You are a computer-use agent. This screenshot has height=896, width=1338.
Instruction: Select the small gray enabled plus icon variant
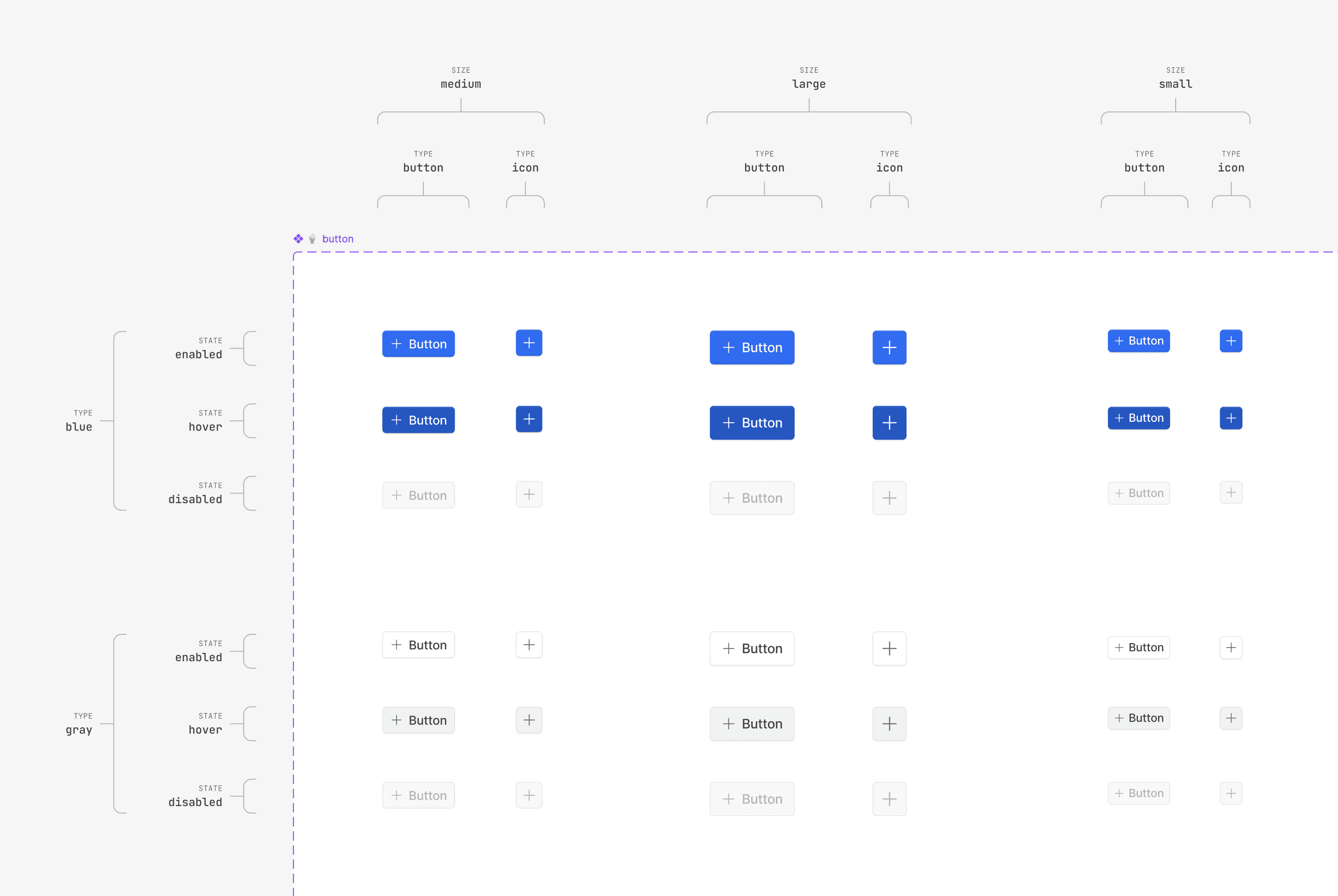coord(1231,648)
